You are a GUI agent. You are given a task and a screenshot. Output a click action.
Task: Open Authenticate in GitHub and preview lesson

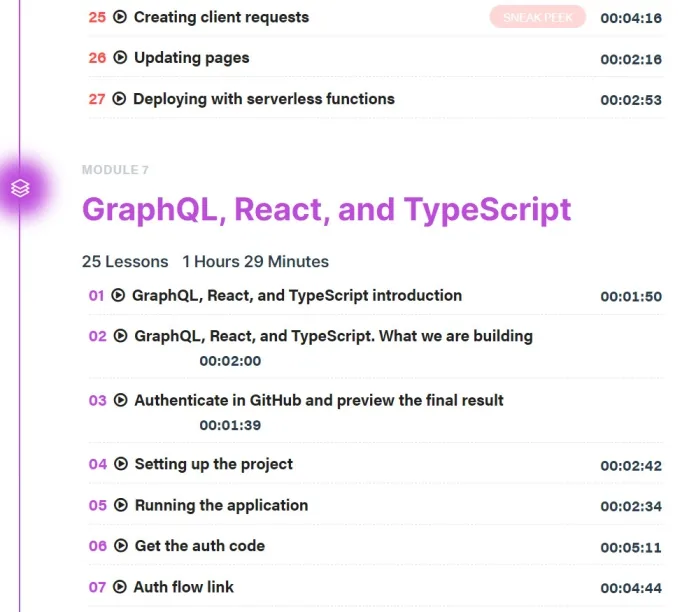pos(319,400)
